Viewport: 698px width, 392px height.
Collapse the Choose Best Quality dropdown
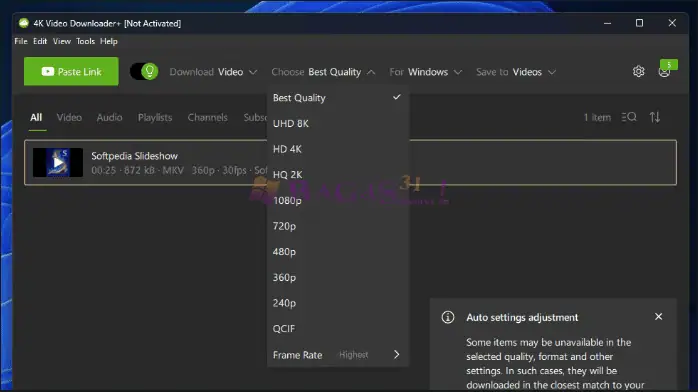point(323,72)
